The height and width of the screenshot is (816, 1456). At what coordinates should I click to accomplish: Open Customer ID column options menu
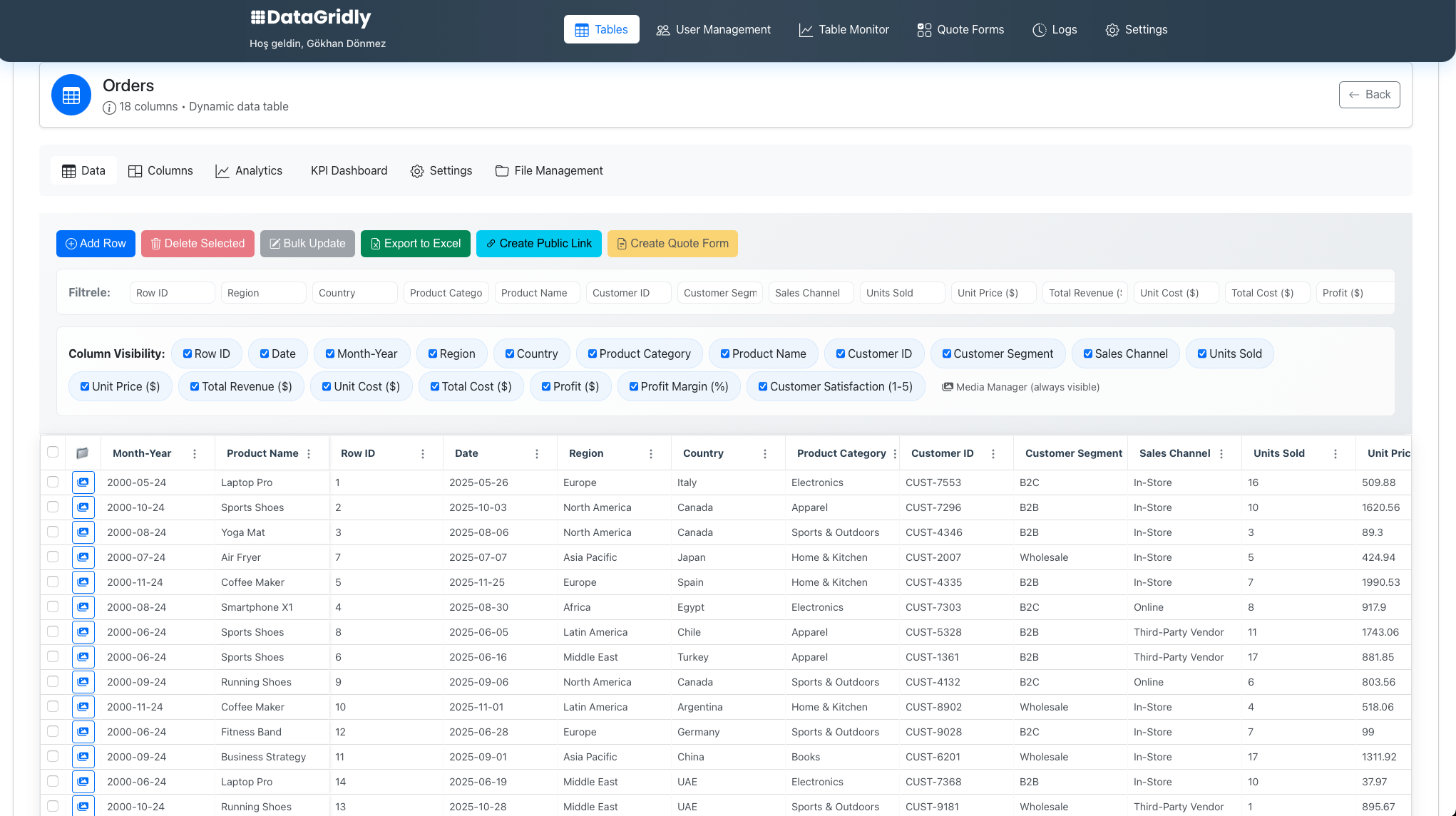pos(993,454)
